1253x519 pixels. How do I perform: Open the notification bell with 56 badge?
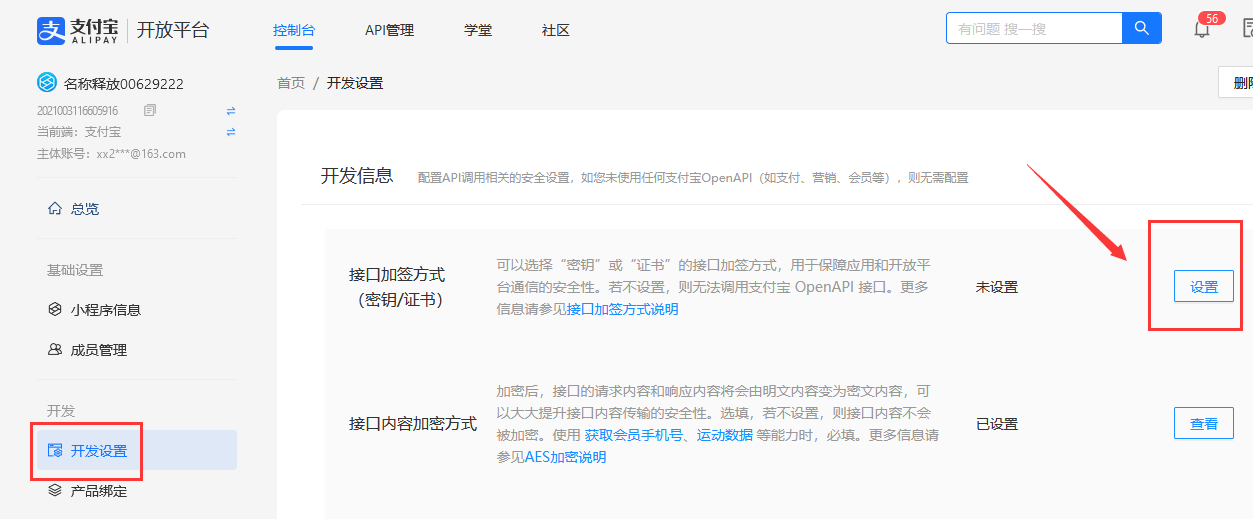pos(1202,30)
